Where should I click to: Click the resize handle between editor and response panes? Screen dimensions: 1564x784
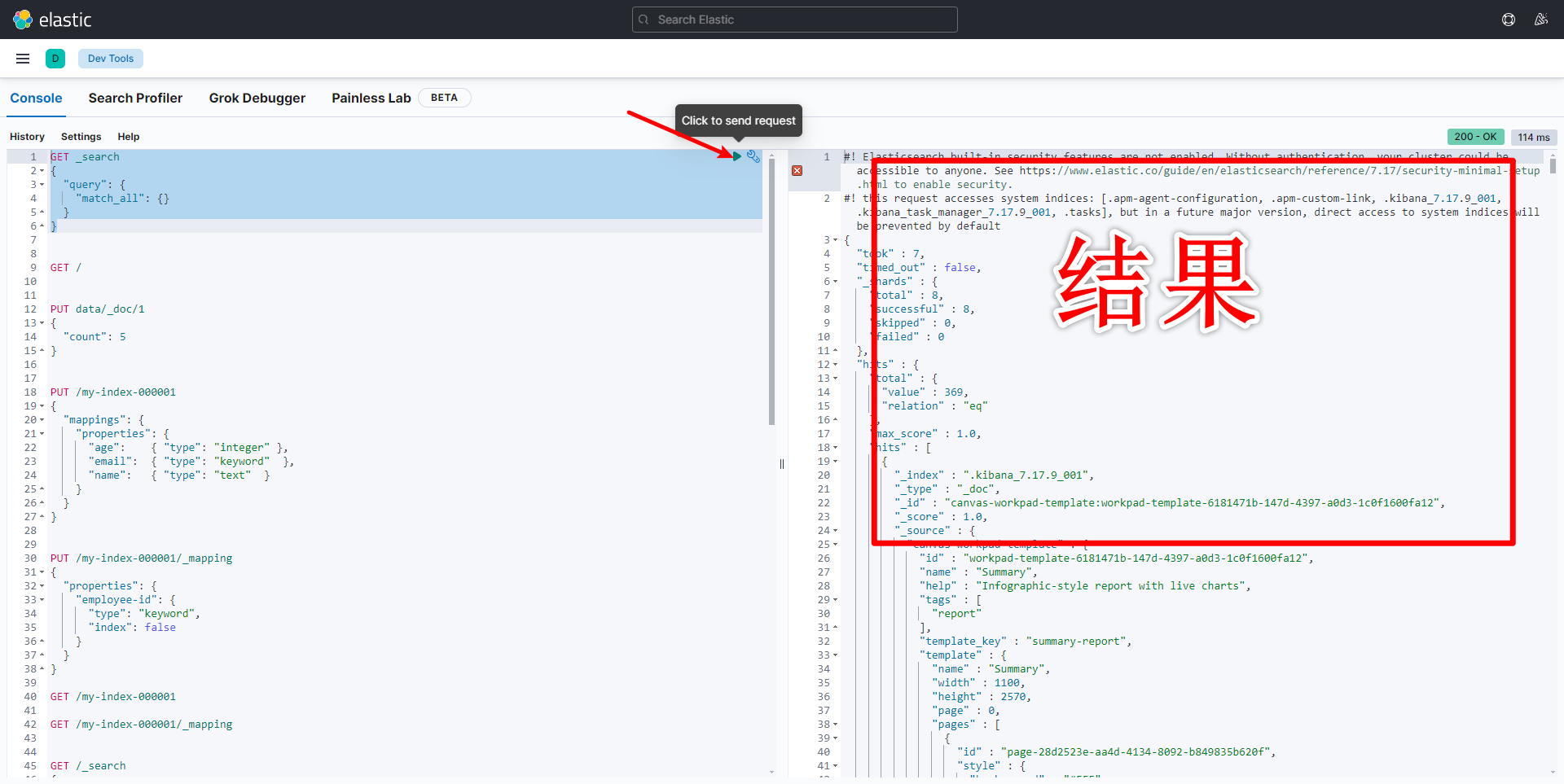782,464
